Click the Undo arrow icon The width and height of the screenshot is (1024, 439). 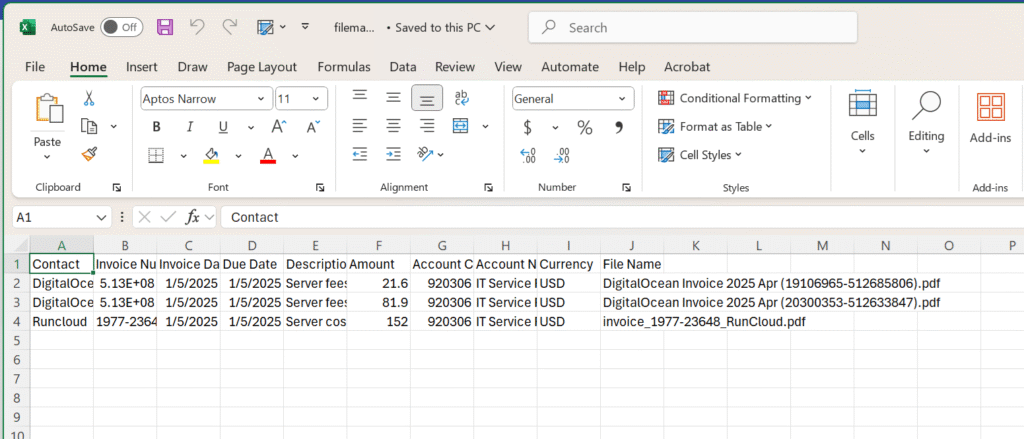tap(197, 27)
